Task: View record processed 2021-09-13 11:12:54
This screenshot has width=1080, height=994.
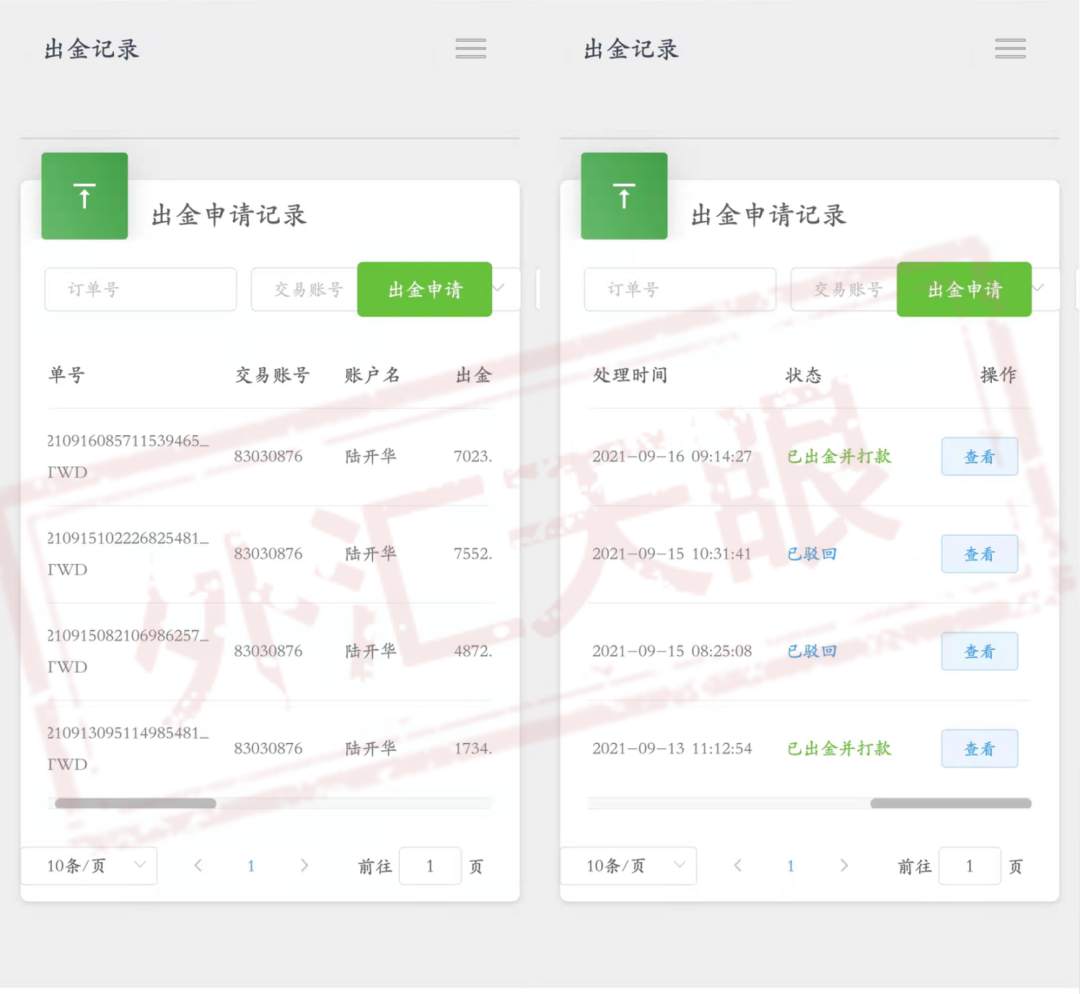Action: click(979, 749)
